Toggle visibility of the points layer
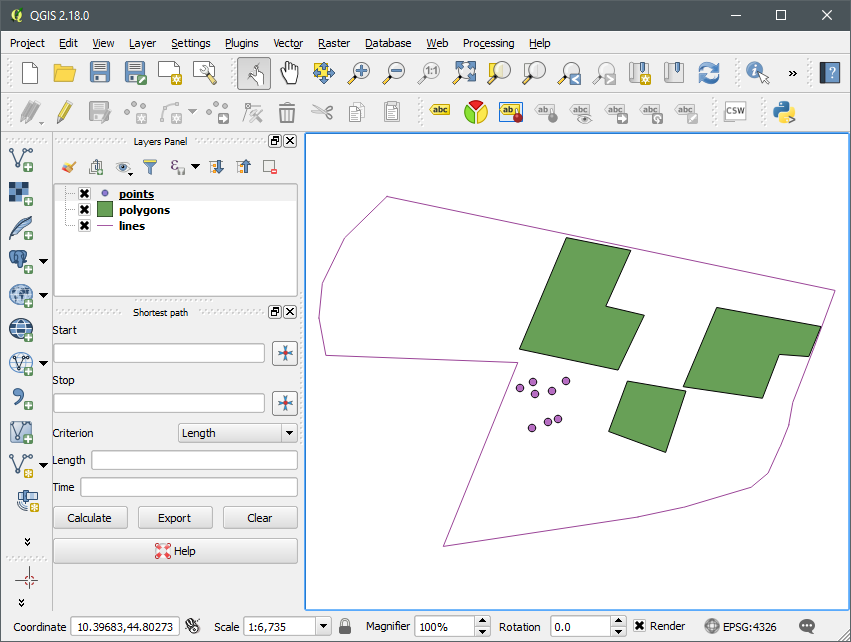Viewport: 851px width, 642px height. (85, 194)
